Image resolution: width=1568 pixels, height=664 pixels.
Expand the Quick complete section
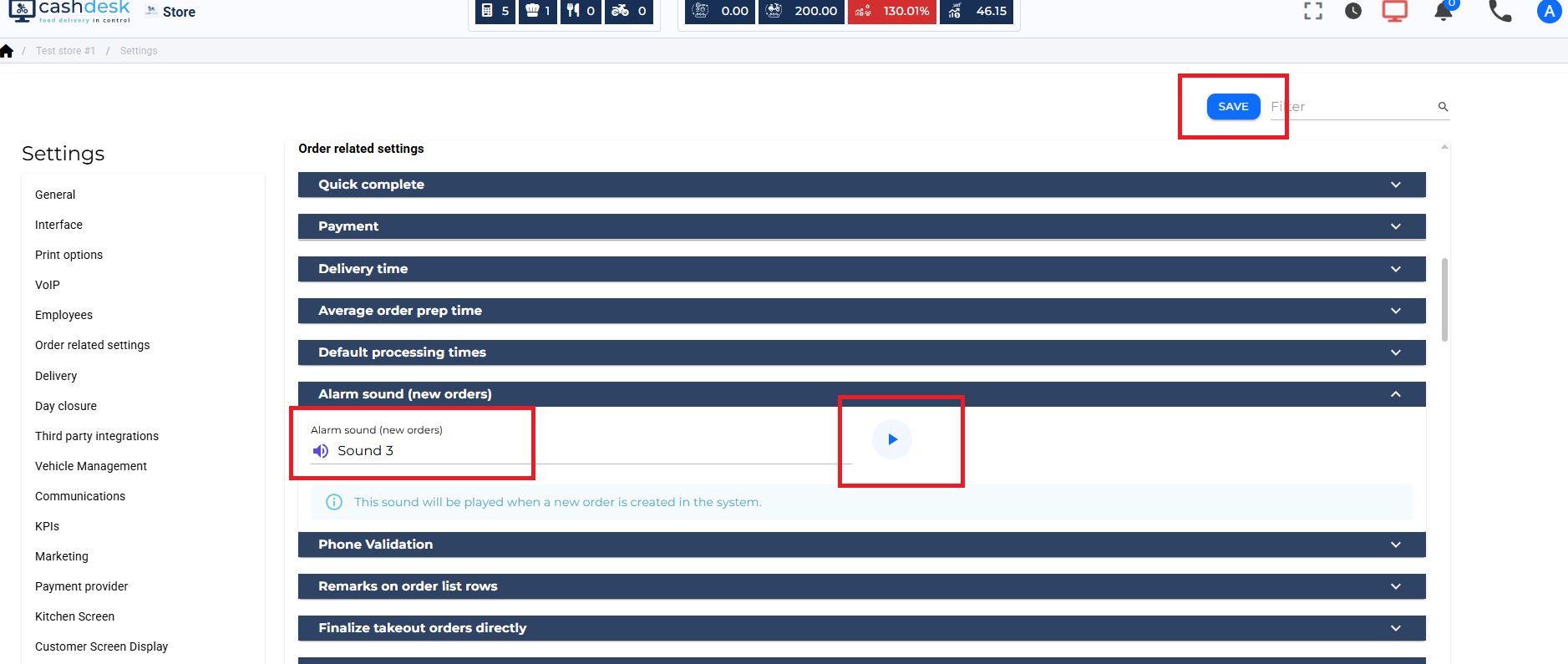click(861, 185)
